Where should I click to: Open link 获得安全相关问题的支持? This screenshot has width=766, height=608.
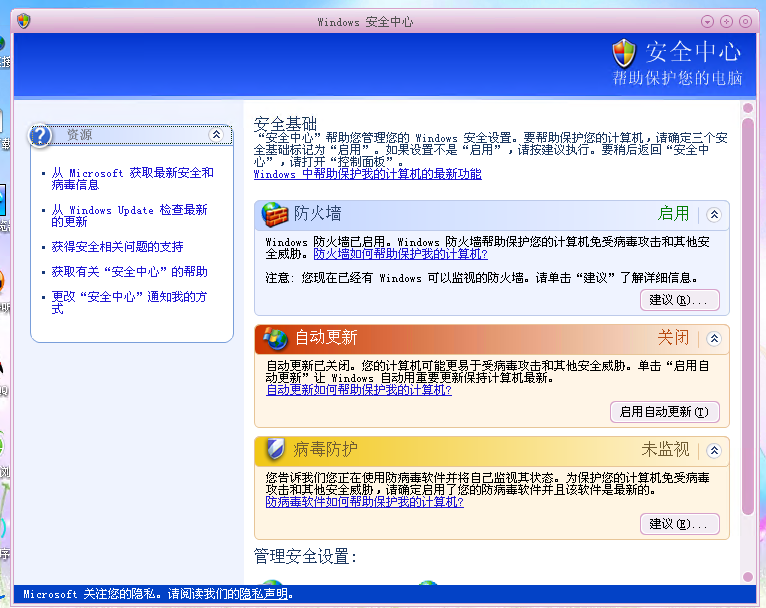coord(117,247)
